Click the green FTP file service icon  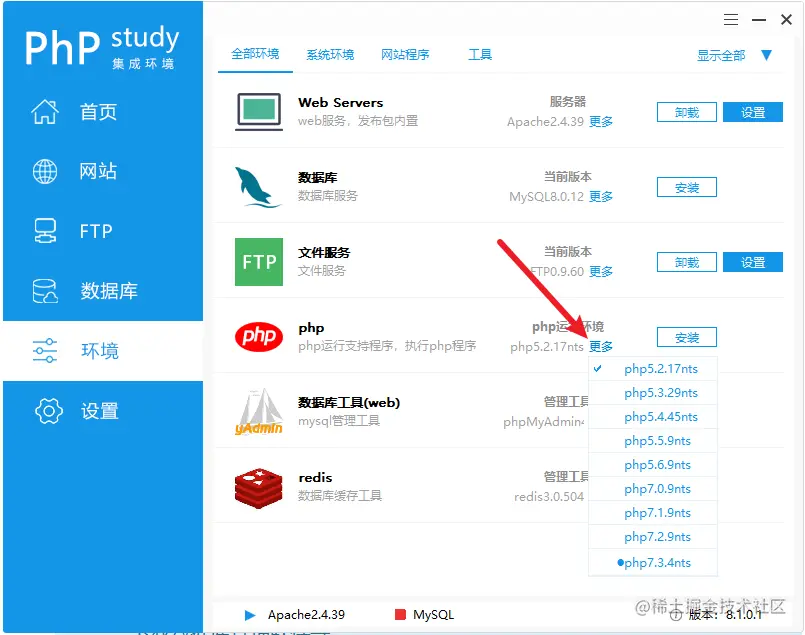(x=259, y=262)
